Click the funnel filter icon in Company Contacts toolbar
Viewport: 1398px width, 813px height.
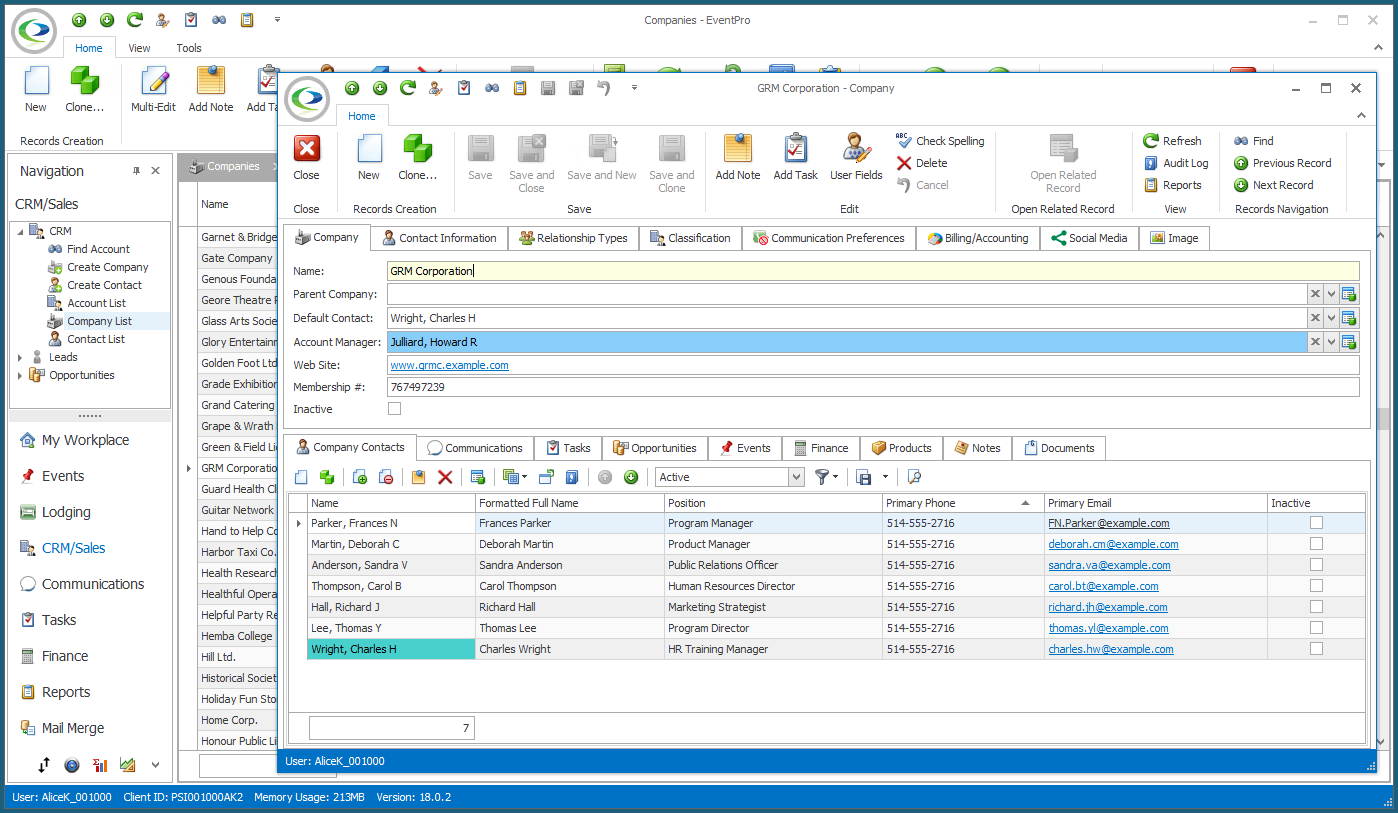pos(822,477)
